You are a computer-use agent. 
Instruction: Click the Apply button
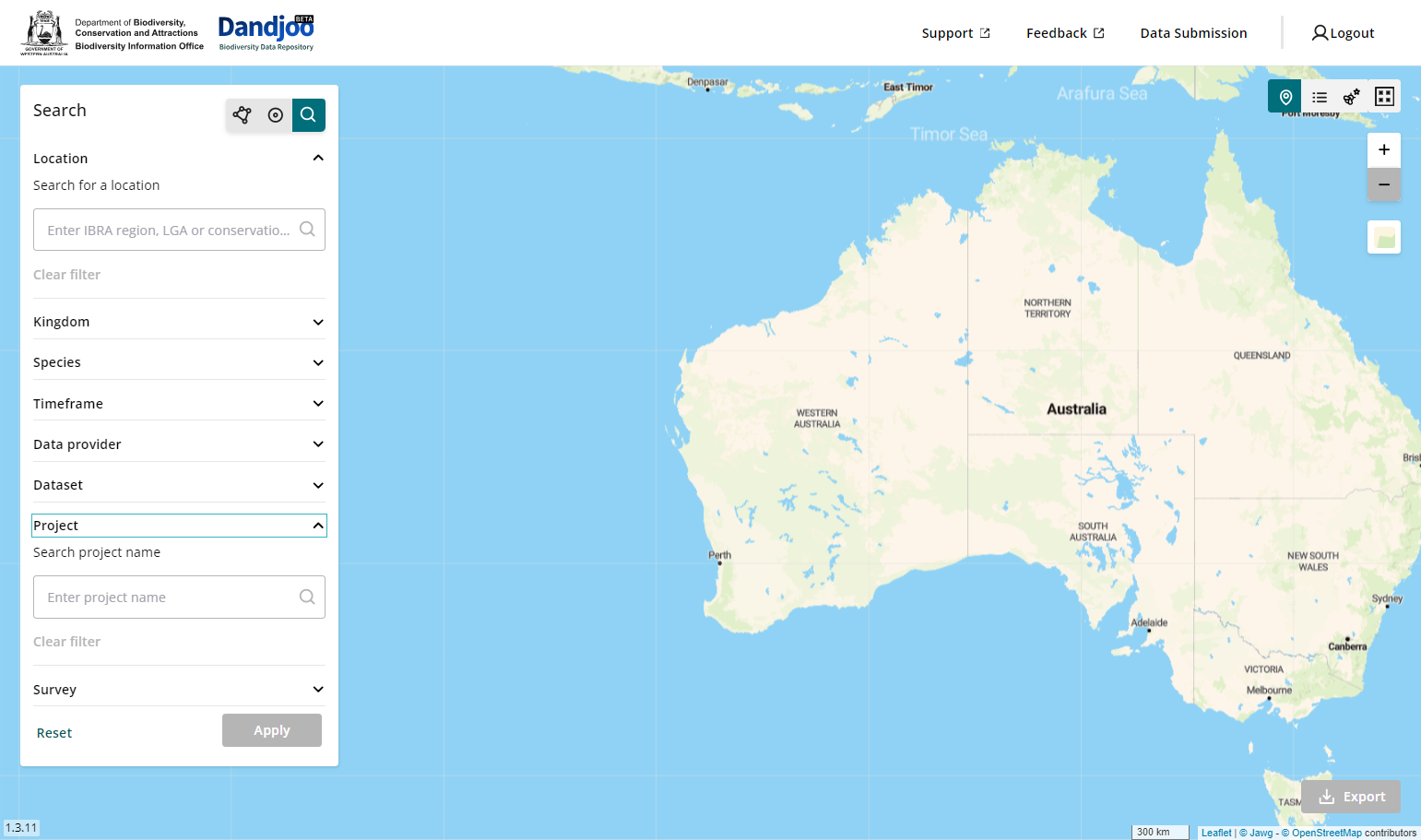(272, 730)
